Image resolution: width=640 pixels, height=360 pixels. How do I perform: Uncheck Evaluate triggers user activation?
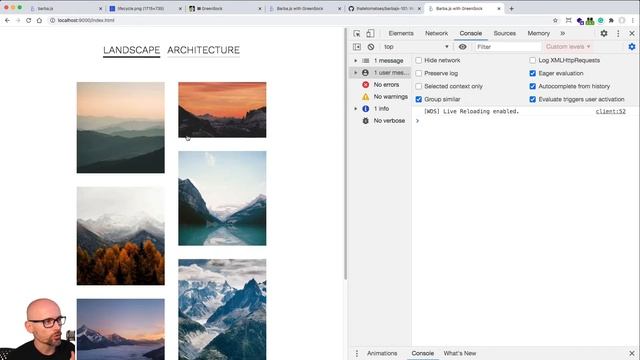[x=533, y=100]
